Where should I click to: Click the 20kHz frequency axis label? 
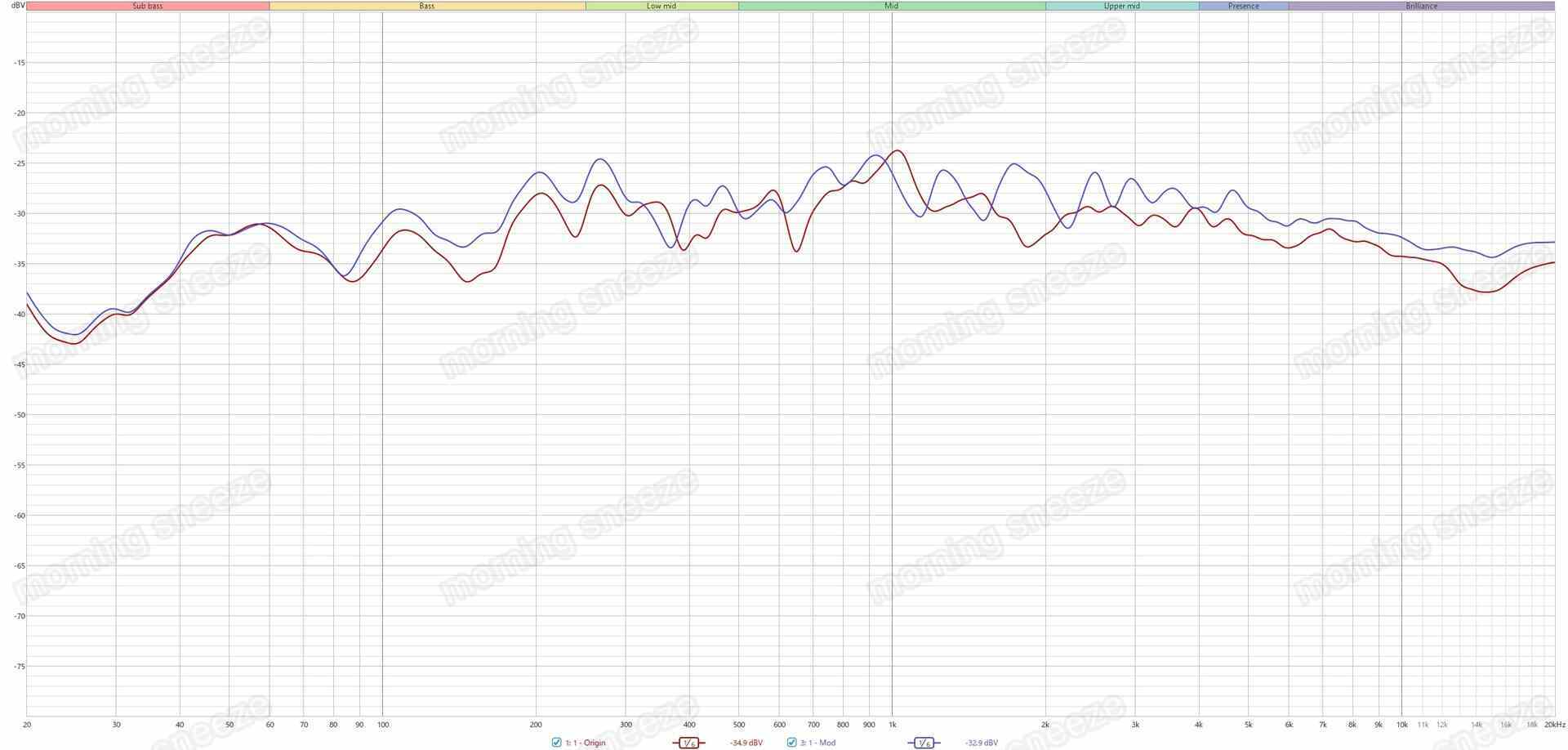click(x=1554, y=725)
